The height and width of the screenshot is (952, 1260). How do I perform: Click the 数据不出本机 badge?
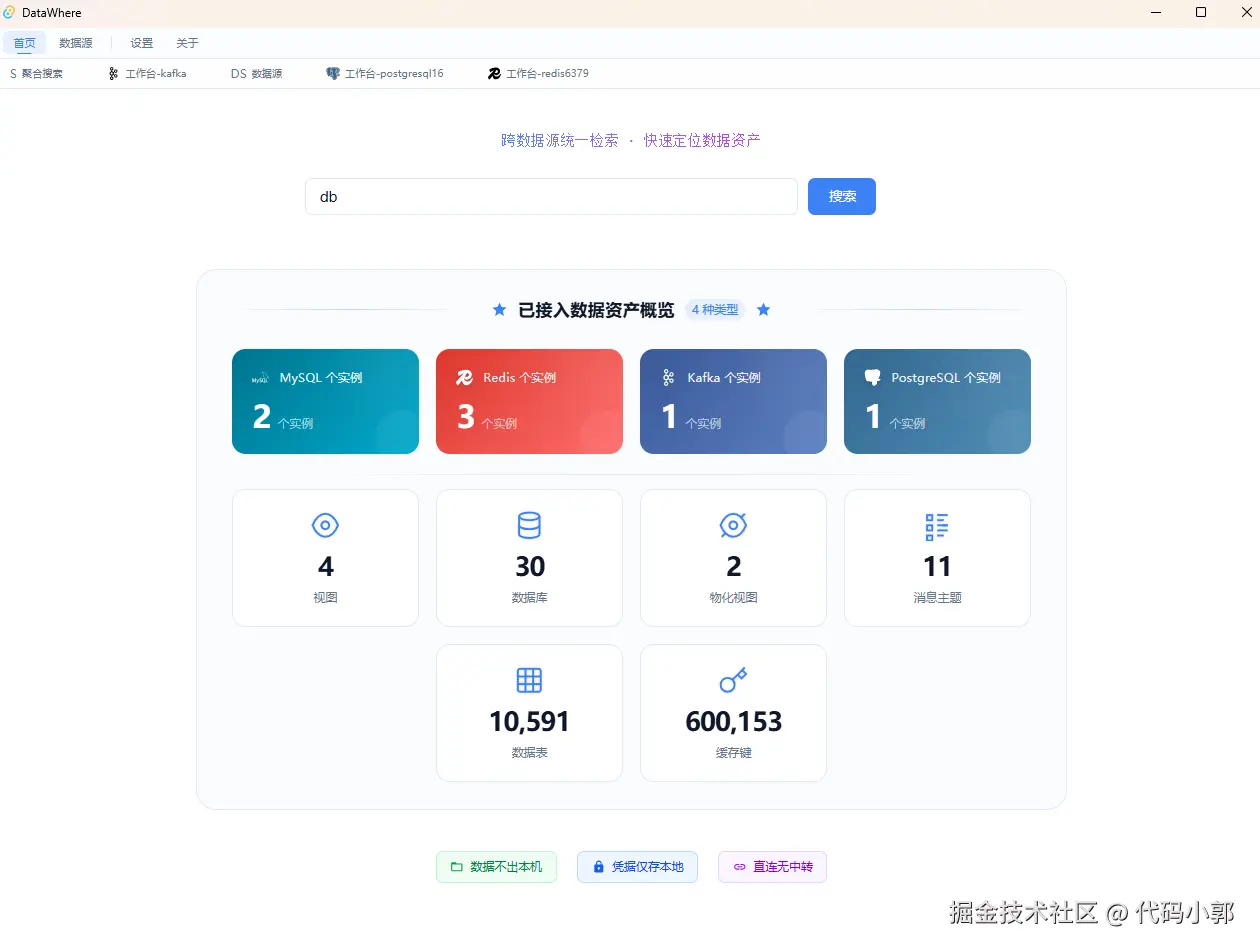[x=496, y=867]
